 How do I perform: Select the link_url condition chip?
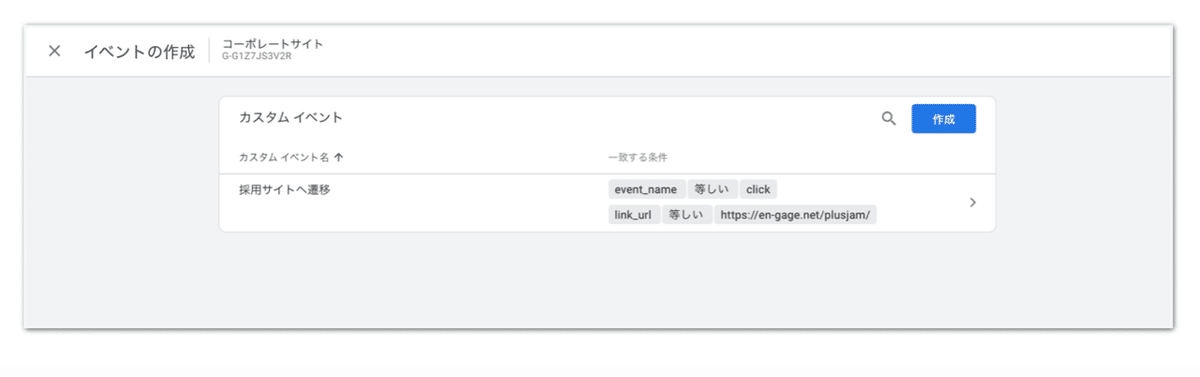tap(633, 215)
